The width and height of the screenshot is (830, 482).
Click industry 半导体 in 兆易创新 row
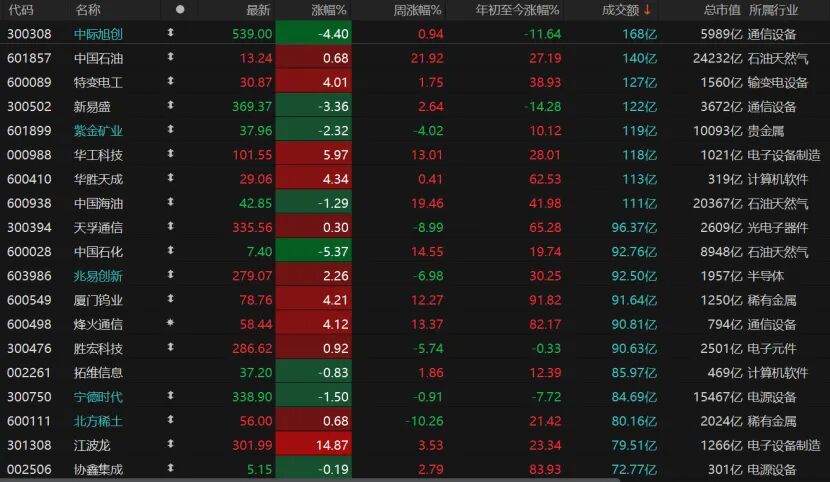click(x=766, y=276)
